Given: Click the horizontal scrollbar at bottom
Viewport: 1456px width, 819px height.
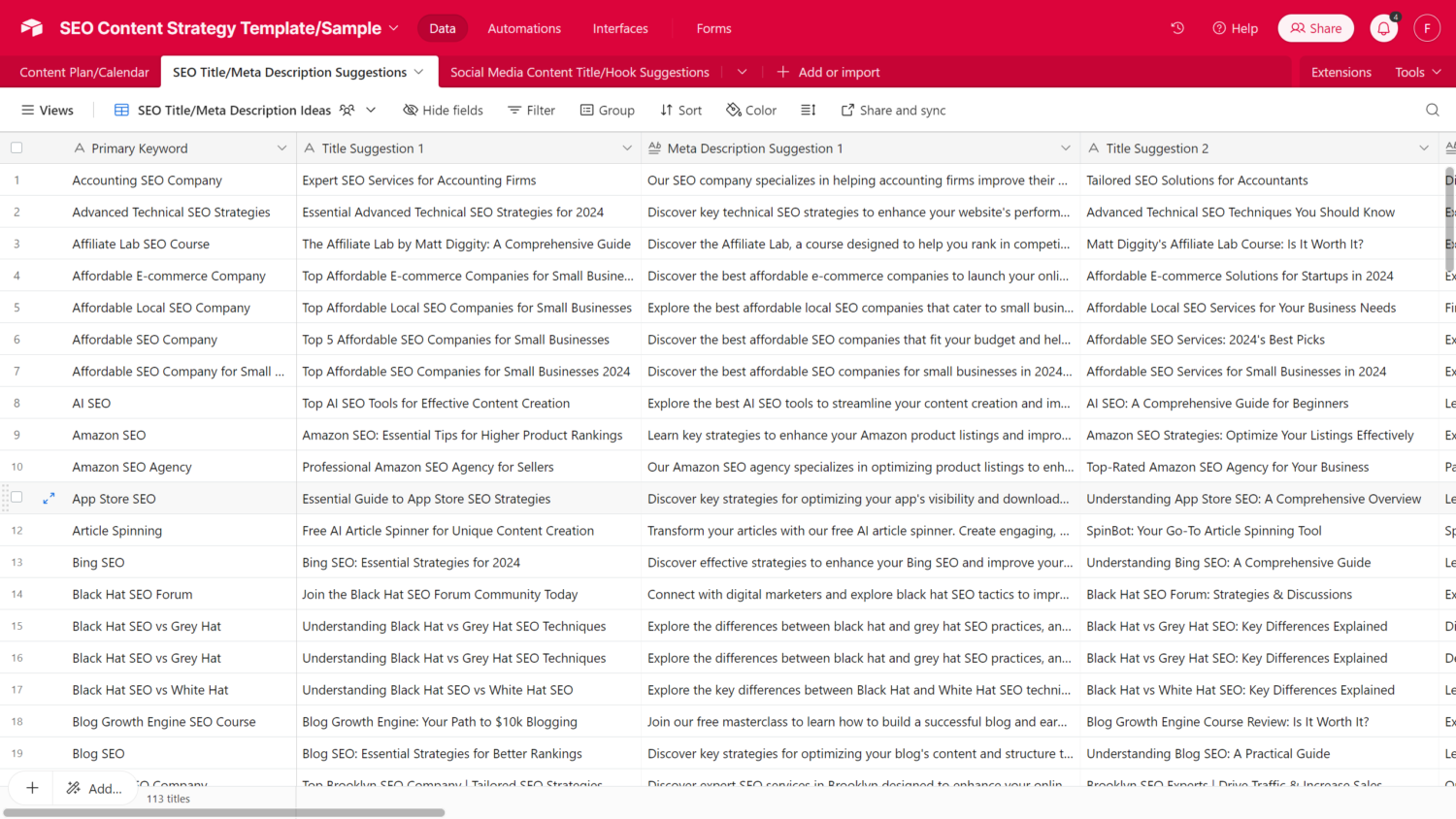Looking at the screenshot, I should [x=224, y=812].
